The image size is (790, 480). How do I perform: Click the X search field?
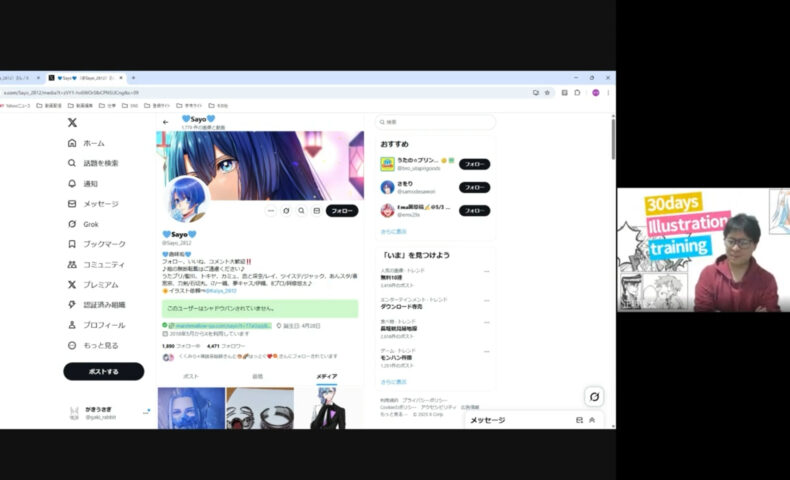(435, 122)
